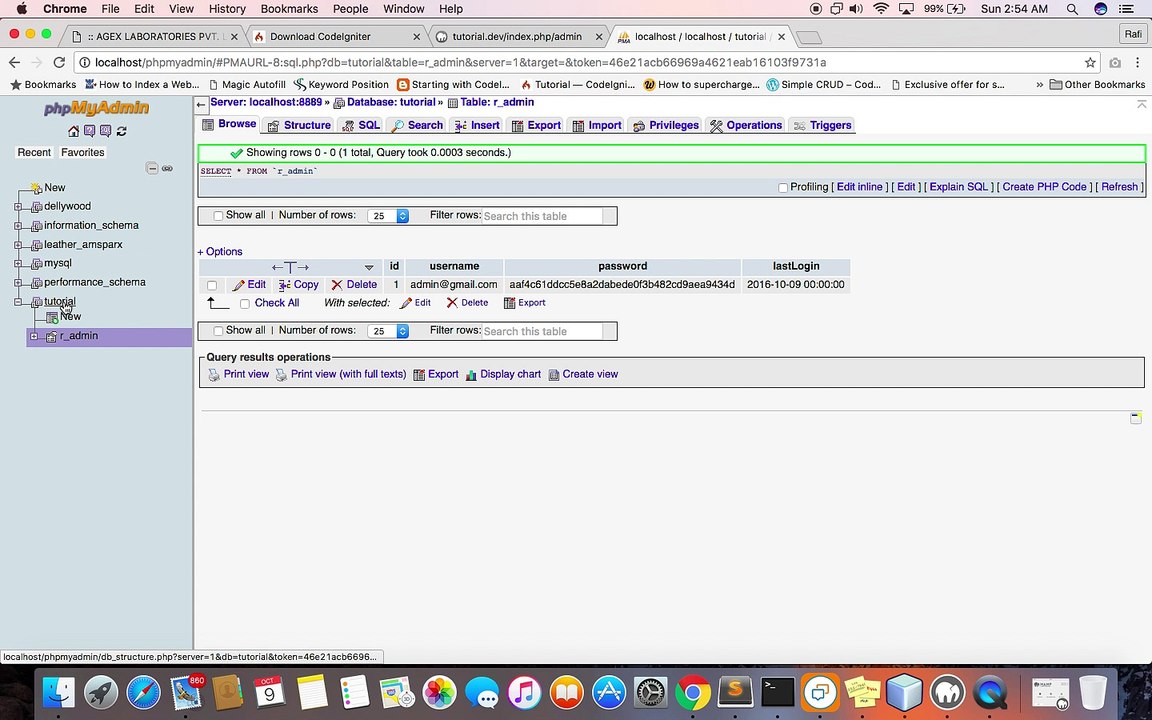Click the query results Export icon
Screen dimensions: 1152x720
419,375
